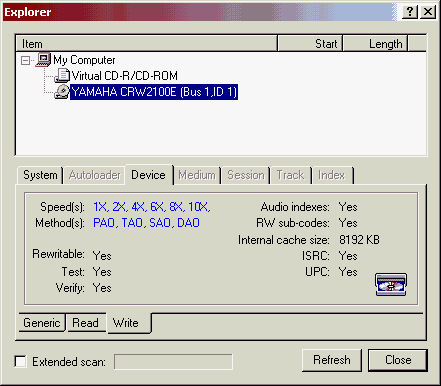Click the 8192 KB cache size value
The width and height of the screenshot is (441, 386).
coord(359,240)
